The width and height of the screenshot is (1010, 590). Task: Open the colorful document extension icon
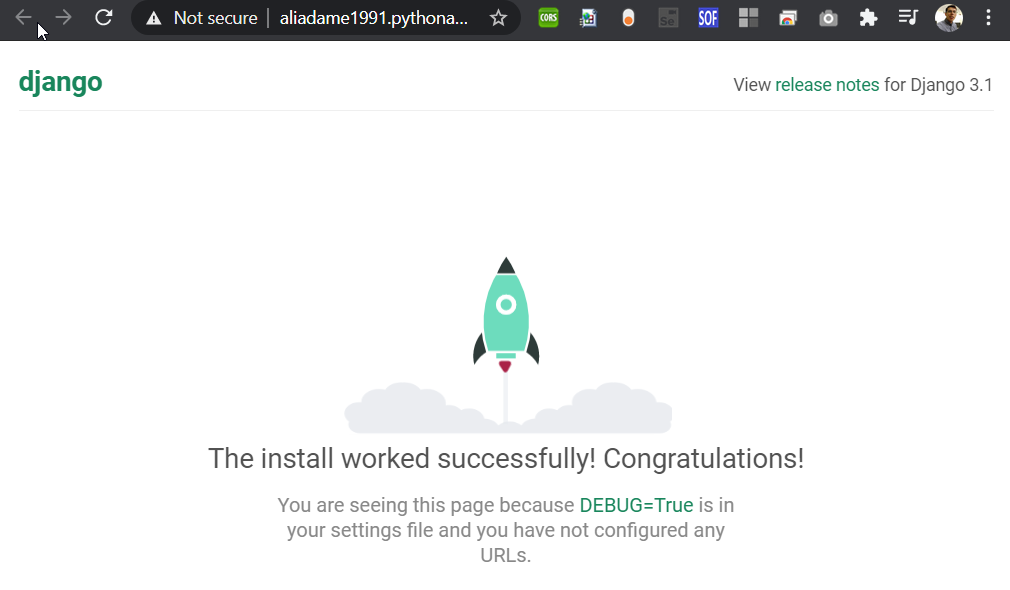point(588,18)
